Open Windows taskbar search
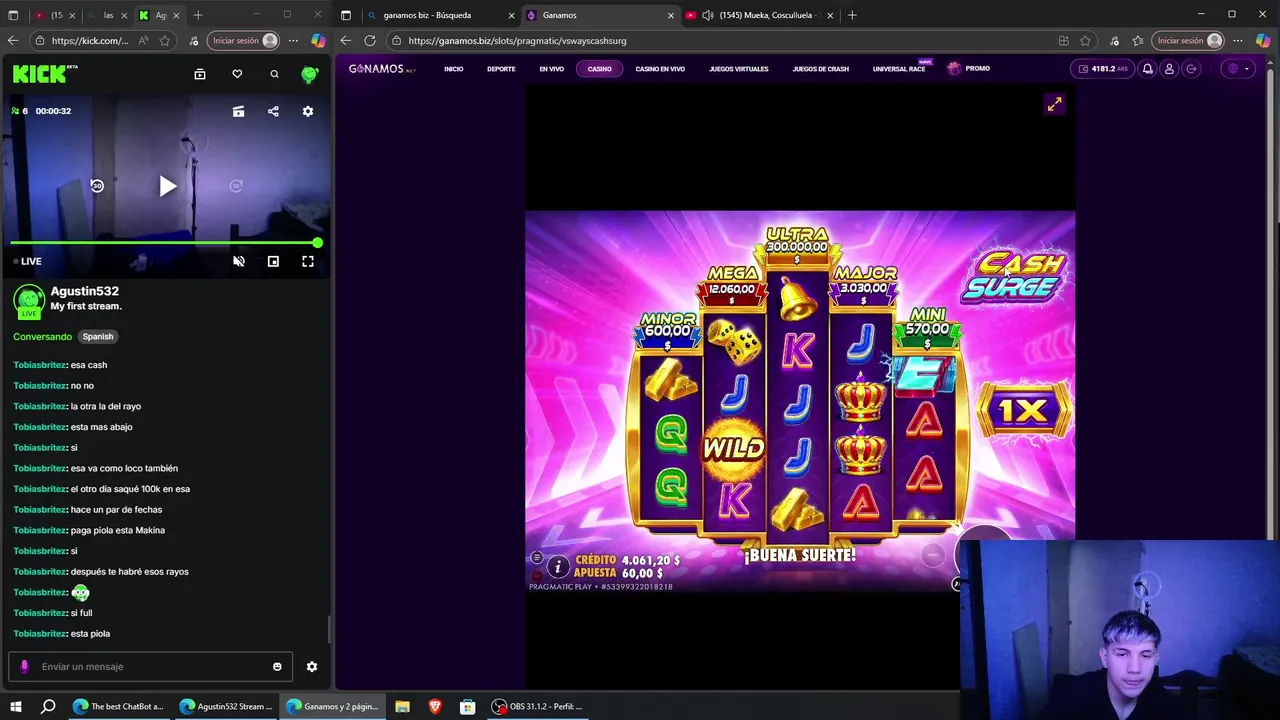 pos(47,706)
